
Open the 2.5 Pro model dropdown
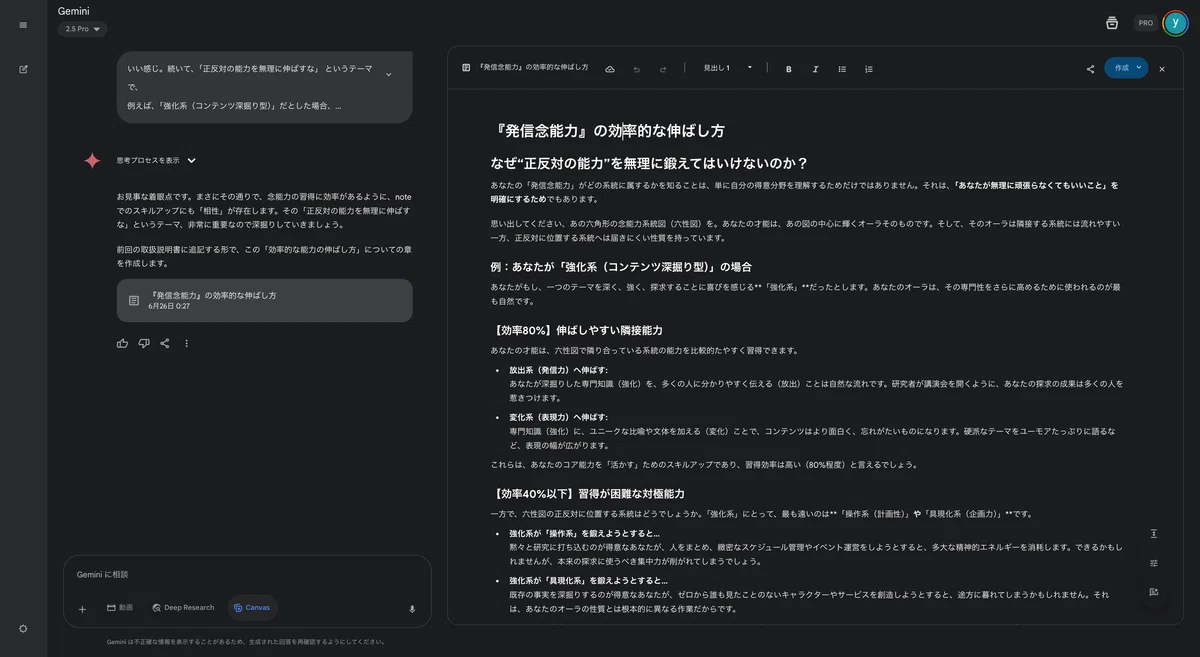(83, 29)
